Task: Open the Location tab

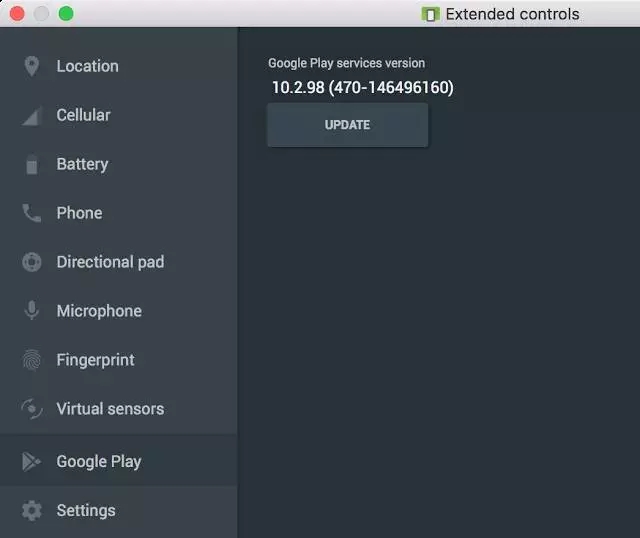Action: coord(87,66)
